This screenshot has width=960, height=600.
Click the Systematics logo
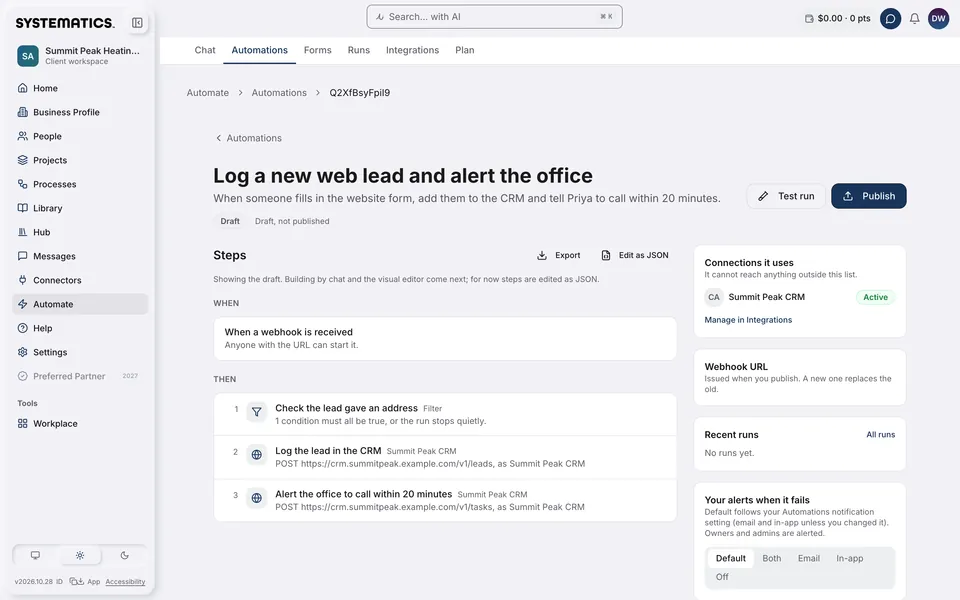tap(65, 23)
